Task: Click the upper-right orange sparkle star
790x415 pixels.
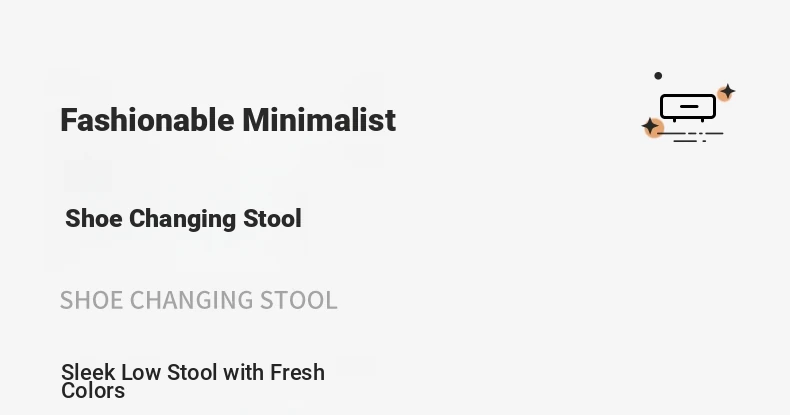Action: [x=727, y=93]
